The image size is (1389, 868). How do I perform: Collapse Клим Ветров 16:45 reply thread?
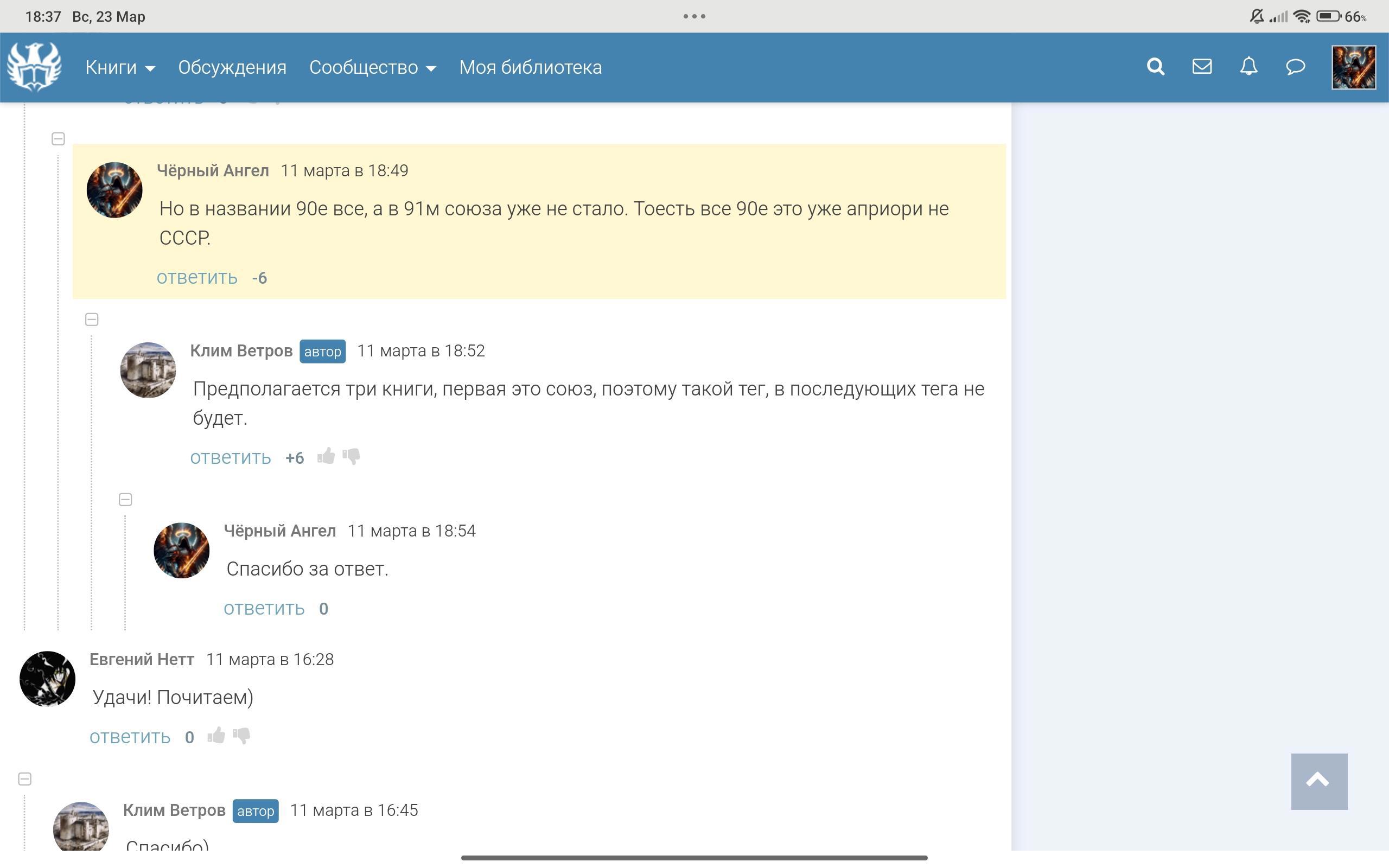(x=24, y=779)
